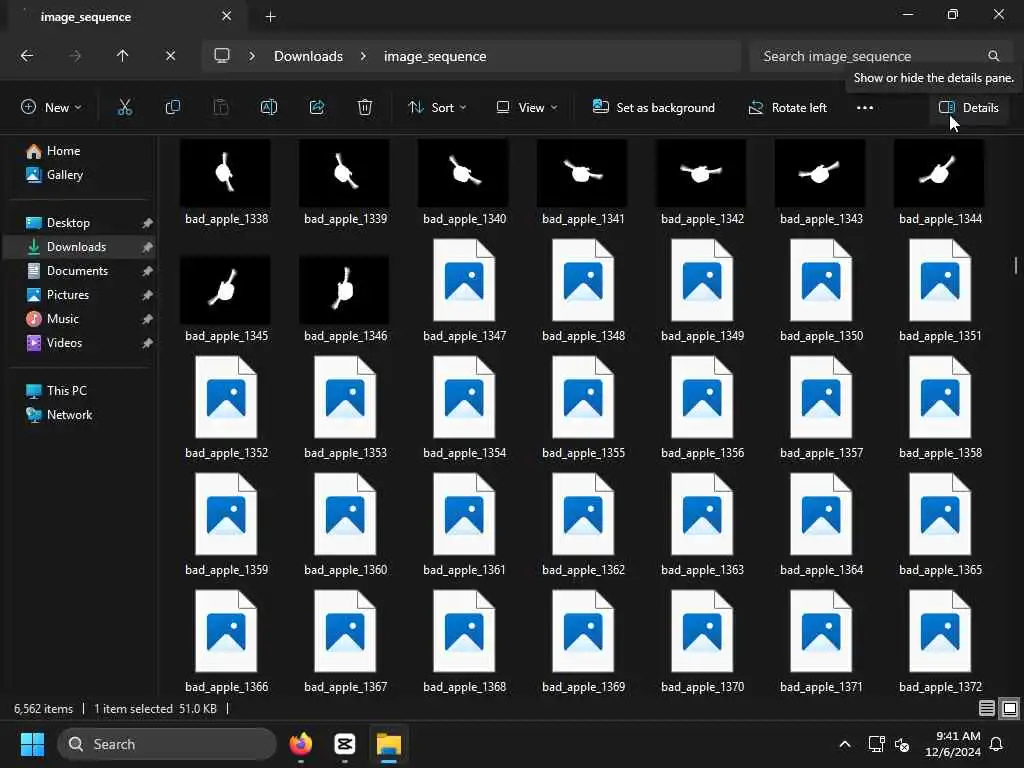The width and height of the screenshot is (1024, 768).
Task: Select thumbnail bad_apple_1346
Action: coord(344,290)
